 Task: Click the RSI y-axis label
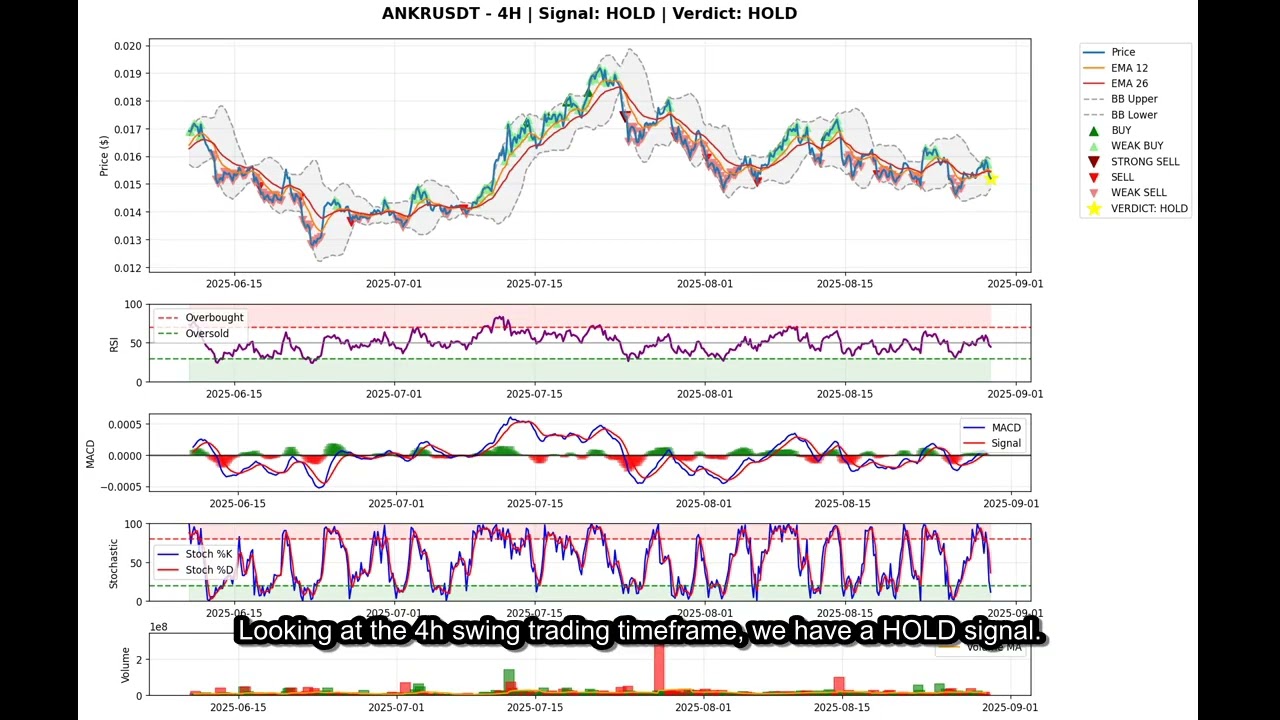pyautogui.click(x=114, y=344)
